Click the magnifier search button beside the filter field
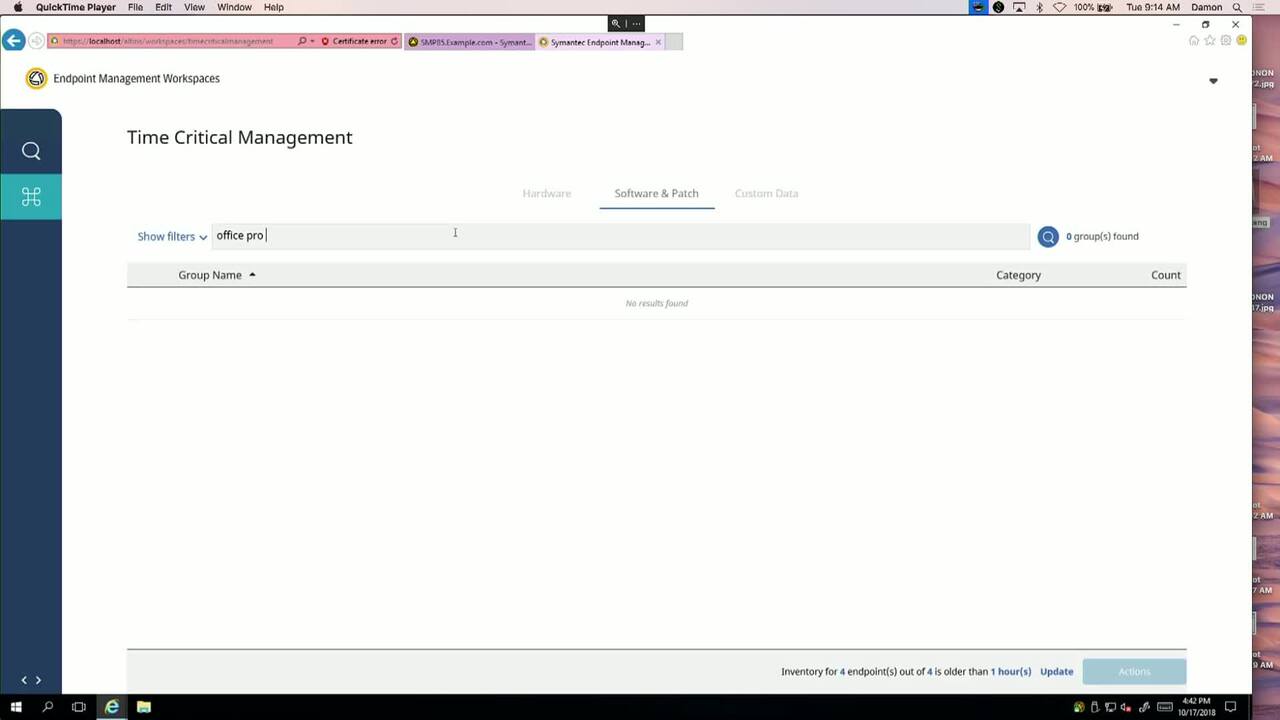This screenshot has height=720, width=1280. coord(1047,236)
